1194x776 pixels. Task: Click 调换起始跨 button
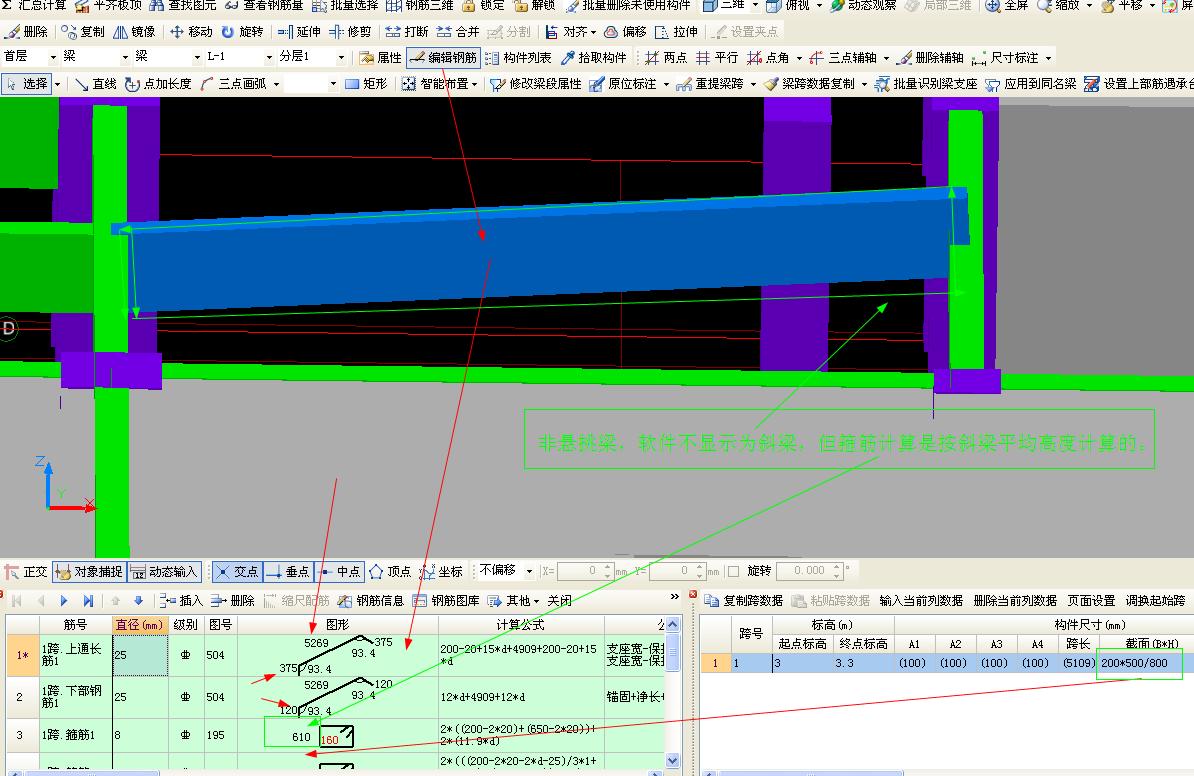click(1155, 601)
